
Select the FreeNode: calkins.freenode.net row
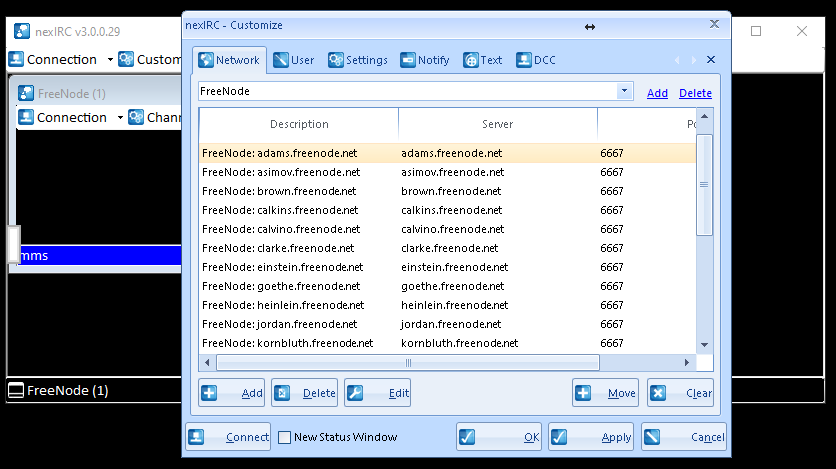pyautogui.click(x=447, y=210)
